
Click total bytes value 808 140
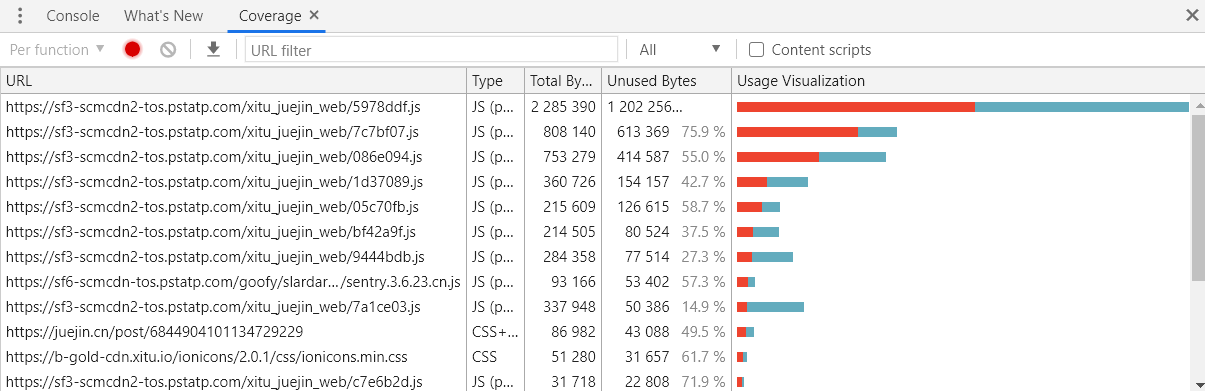click(x=569, y=131)
